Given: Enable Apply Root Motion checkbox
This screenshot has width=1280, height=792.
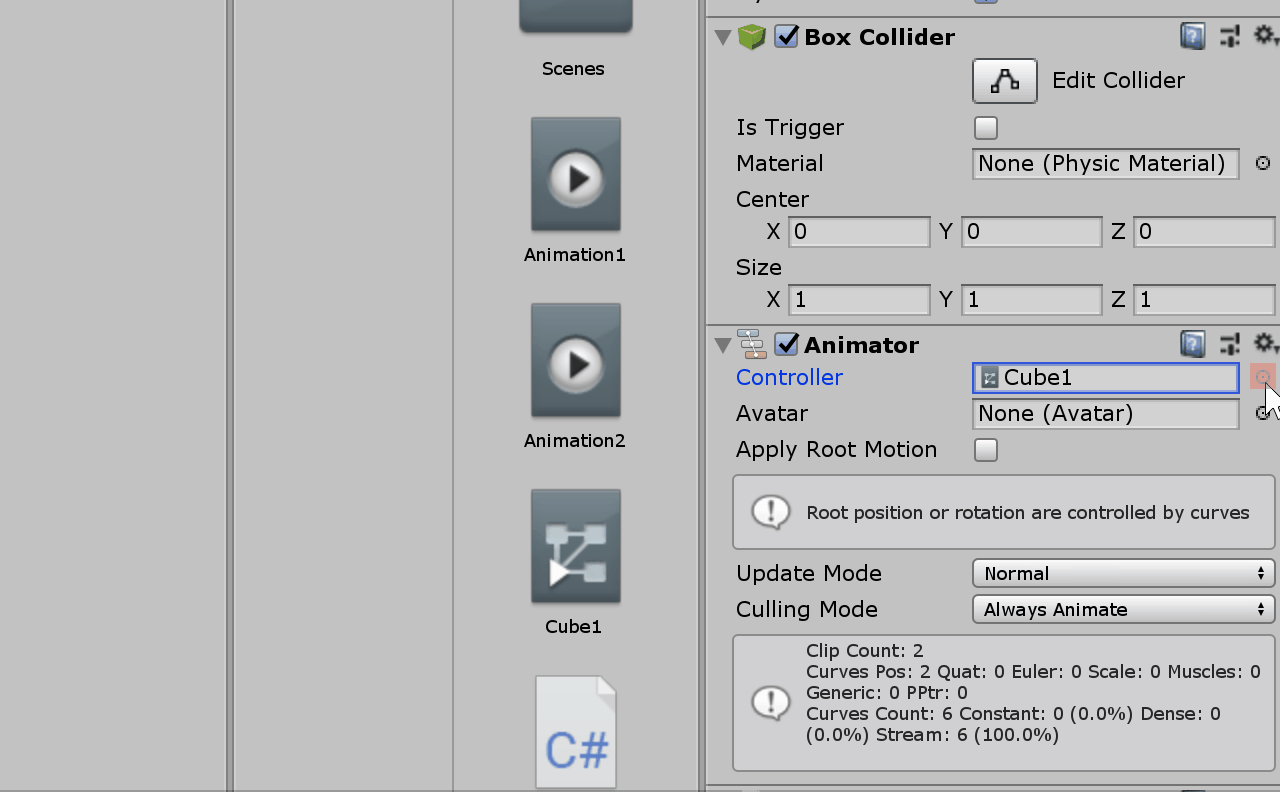Looking at the screenshot, I should click(x=986, y=450).
